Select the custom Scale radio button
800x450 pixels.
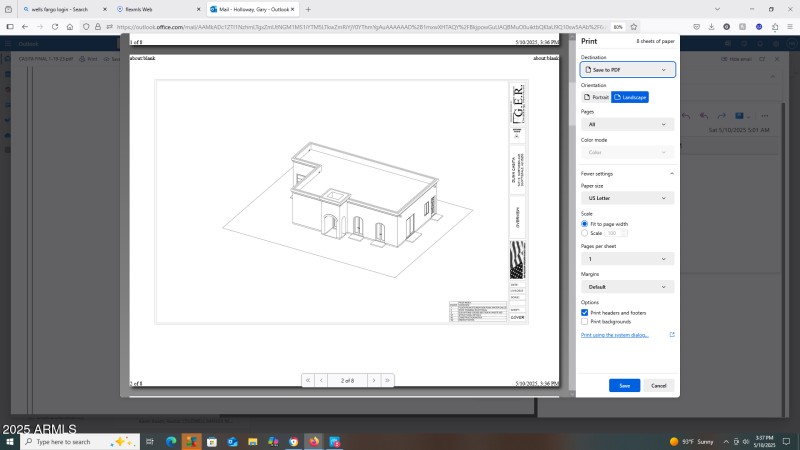pos(585,233)
